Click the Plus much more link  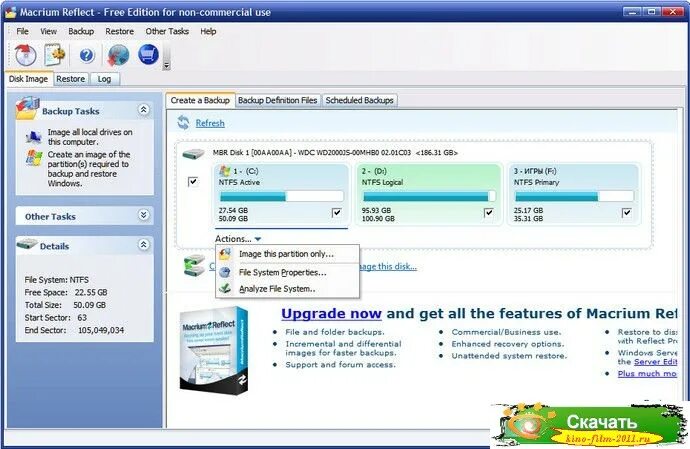pyautogui.click(x=647, y=373)
